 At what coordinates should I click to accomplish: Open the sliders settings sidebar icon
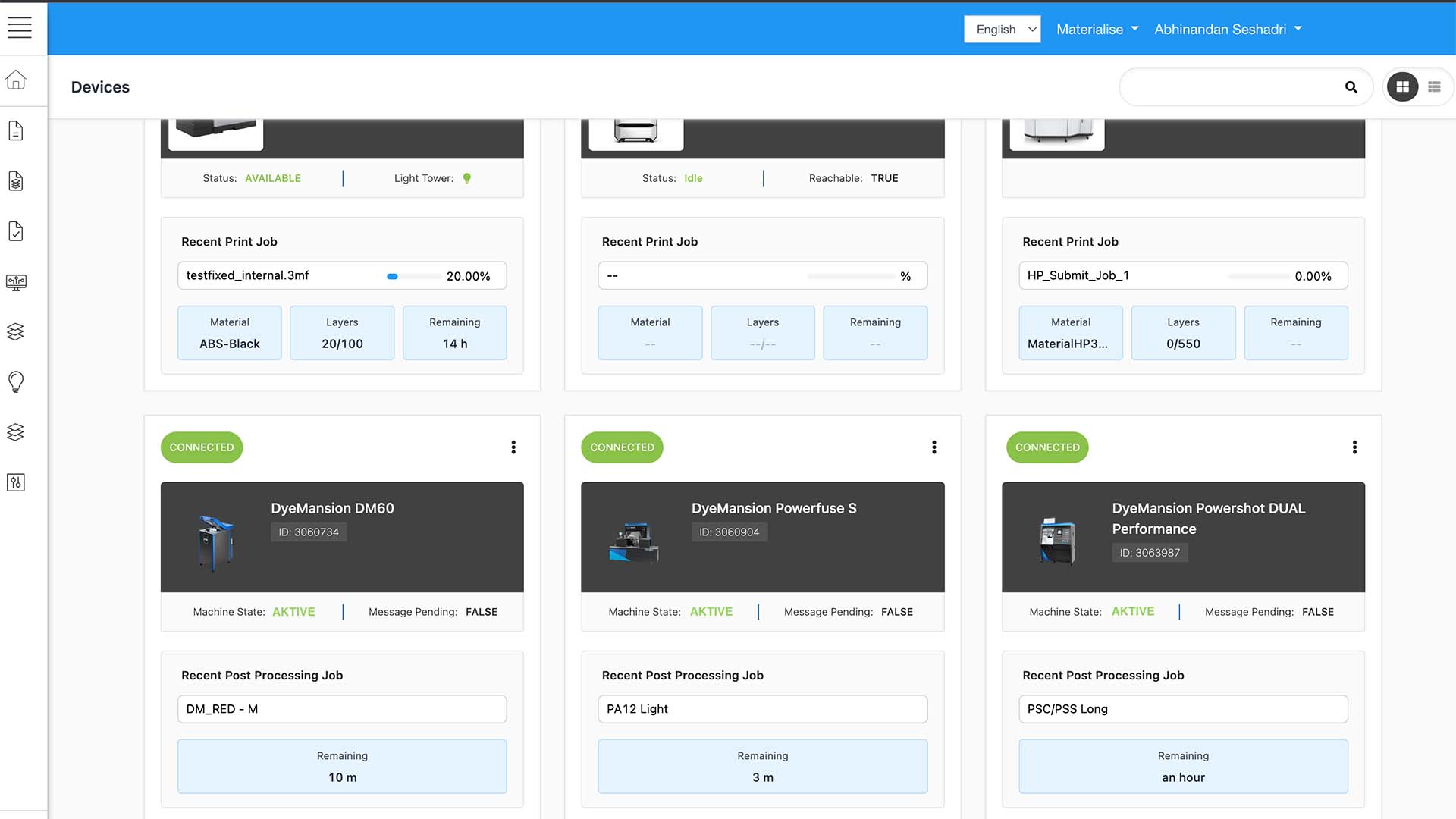click(16, 482)
